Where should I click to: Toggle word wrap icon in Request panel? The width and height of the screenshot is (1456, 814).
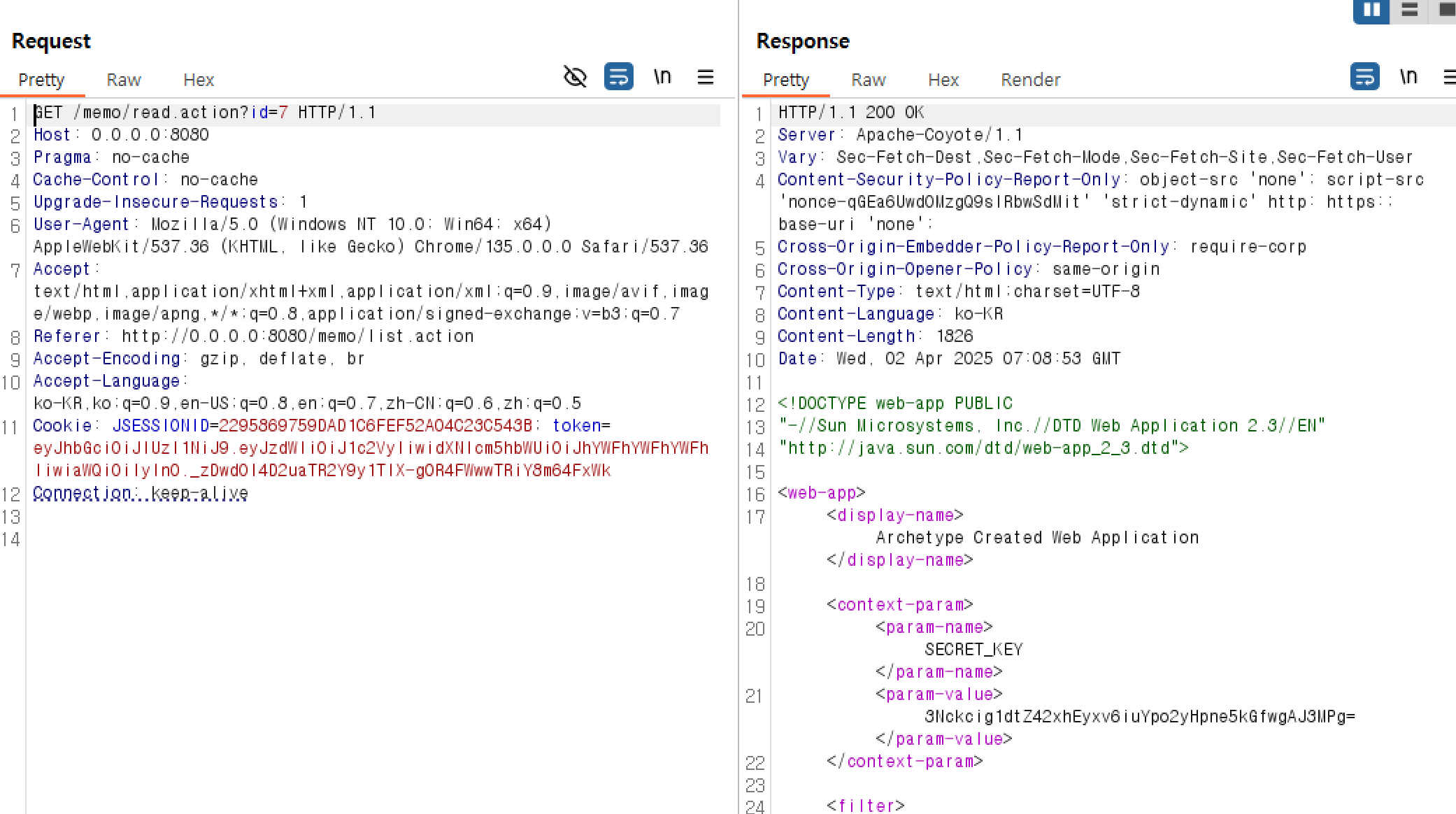coord(618,77)
